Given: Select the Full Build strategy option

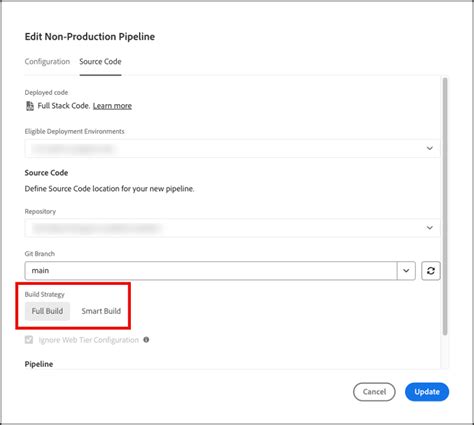Looking at the screenshot, I should [x=47, y=311].
